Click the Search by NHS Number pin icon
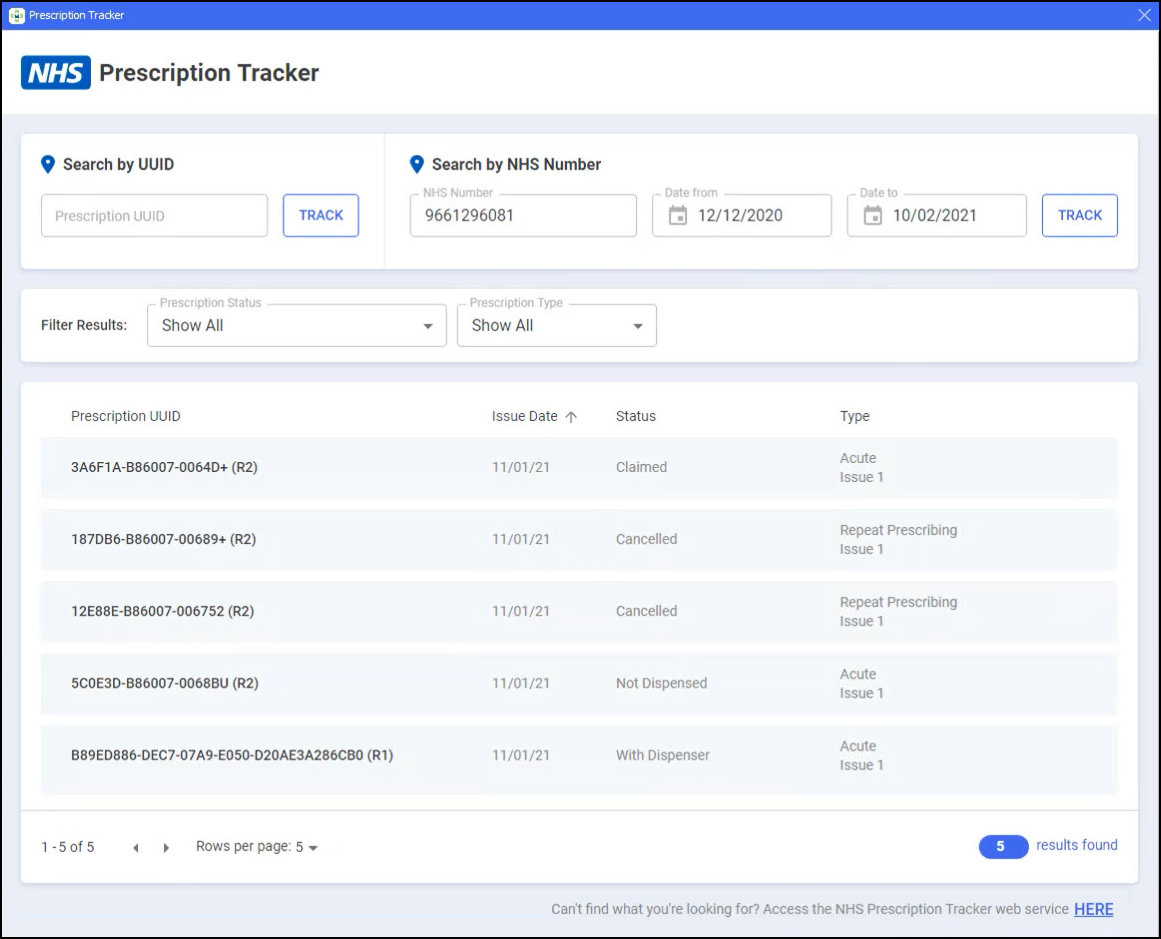Viewport: 1161px width, 939px height. pyautogui.click(x=417, y=165)
